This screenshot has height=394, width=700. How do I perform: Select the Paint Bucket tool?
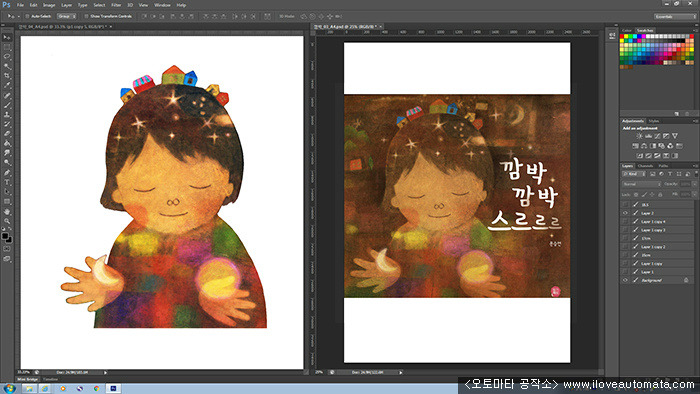coord(7,143)
